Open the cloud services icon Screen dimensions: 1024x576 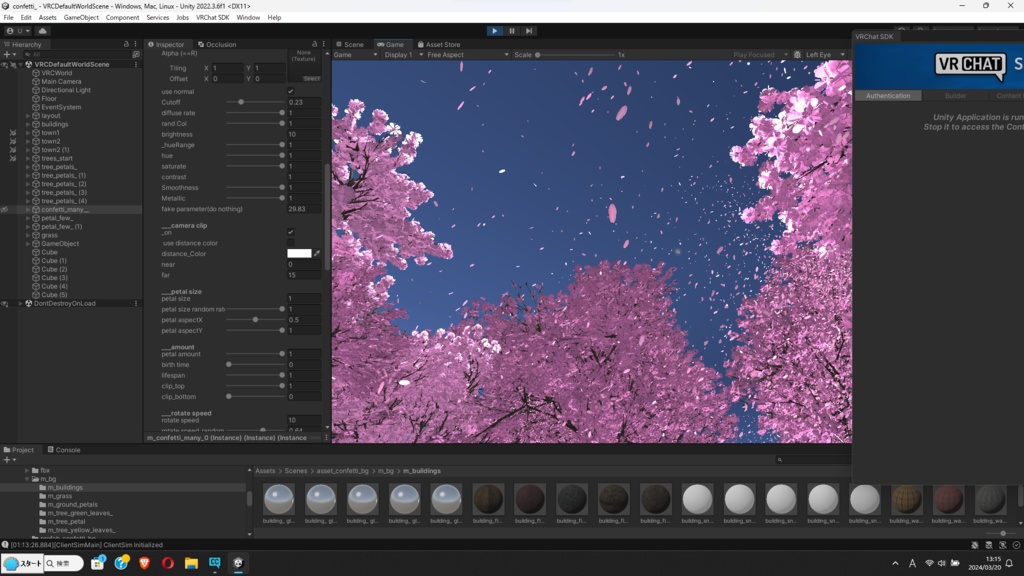click(x=43, y=31)
